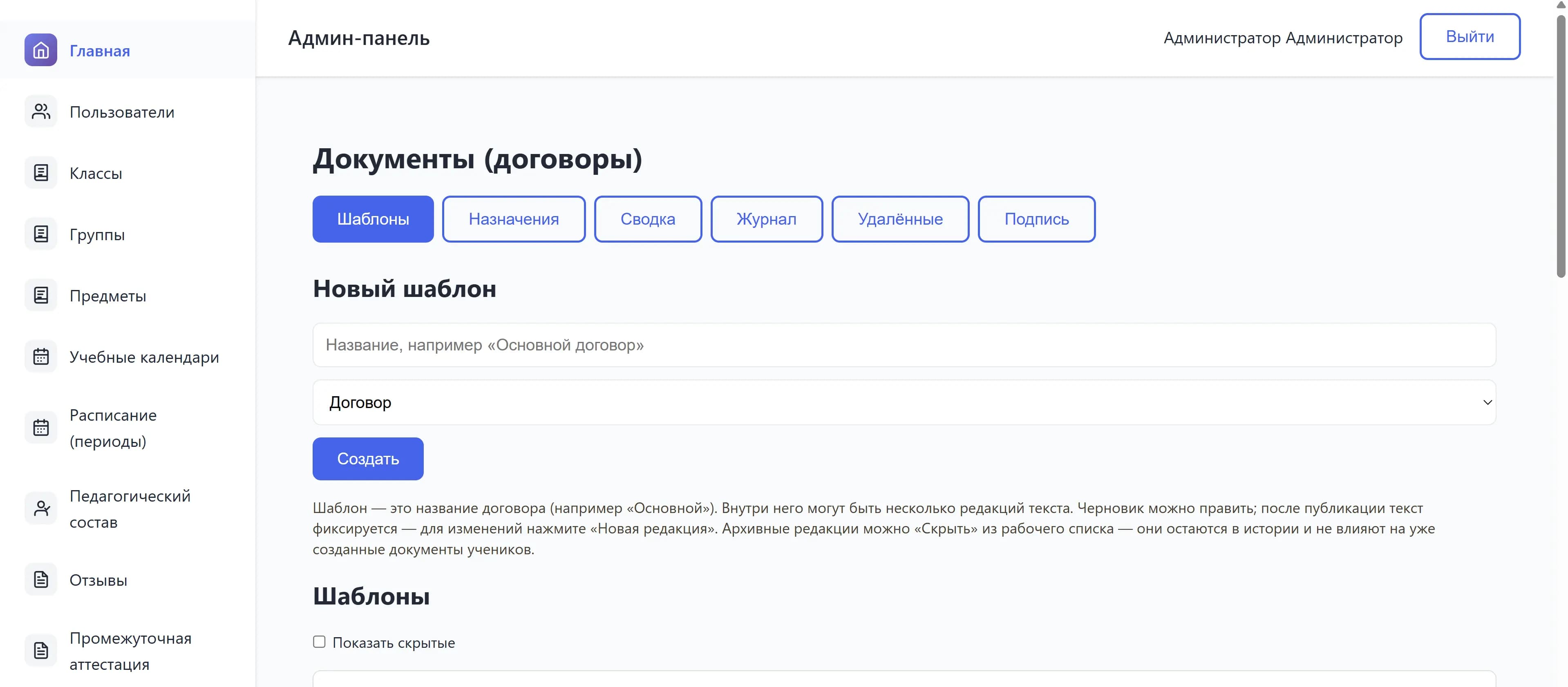The height and width of the screenshot is (687, 1568).
Task: Click the document icon beside Группы
Action: coord(41,234)
